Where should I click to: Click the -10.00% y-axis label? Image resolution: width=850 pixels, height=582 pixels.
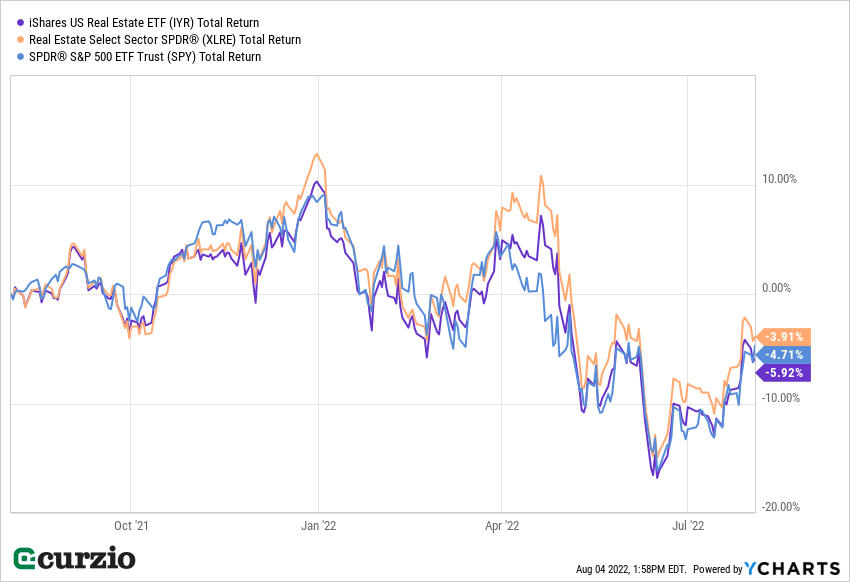tap(779, 398)
